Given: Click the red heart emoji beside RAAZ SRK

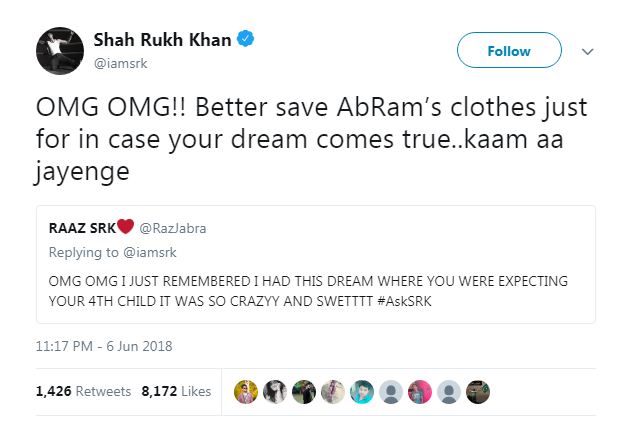Looking at the screenshot, I should click(x=127, y=227).
